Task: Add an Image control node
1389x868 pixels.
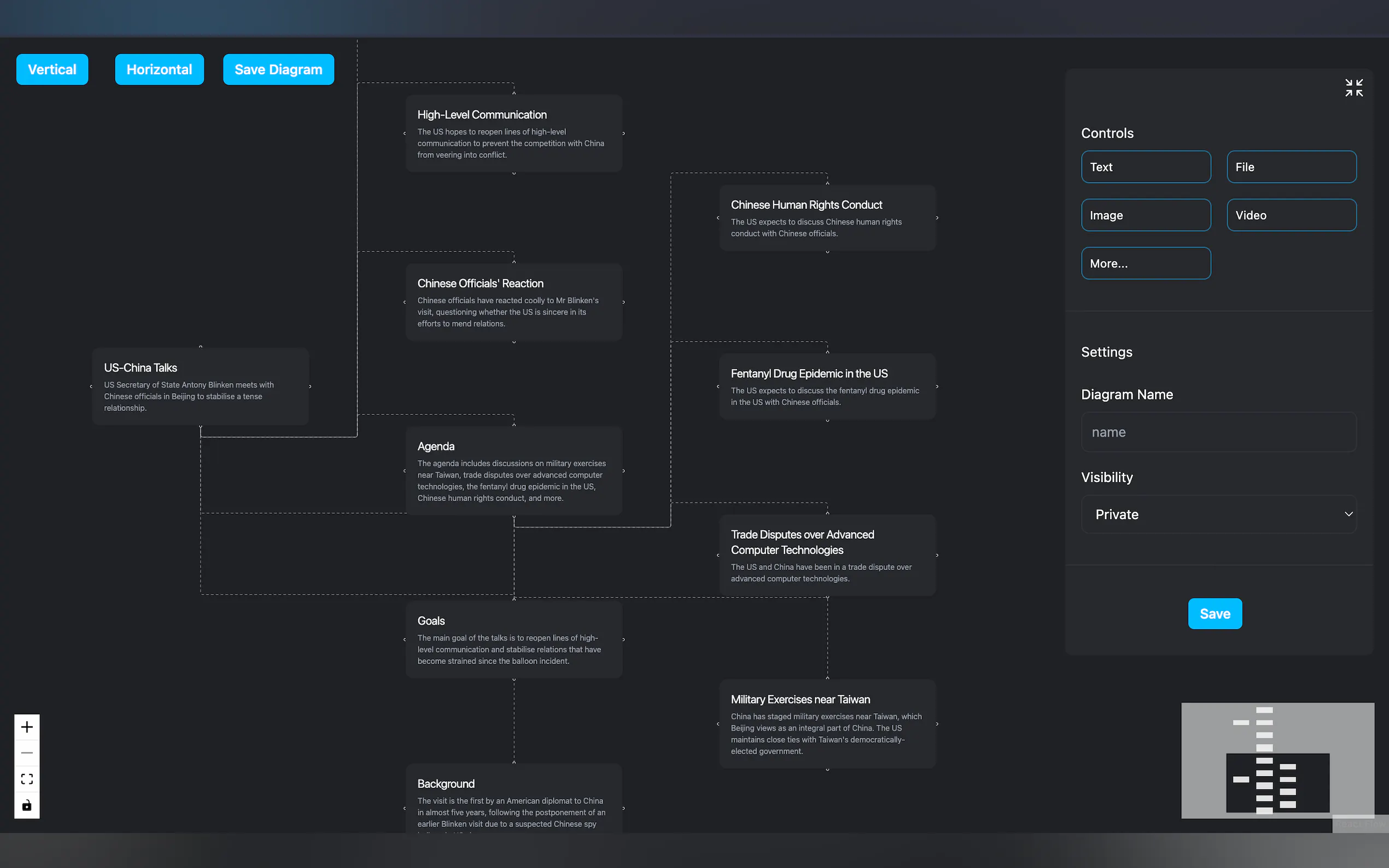Action: click(1146, 215)
